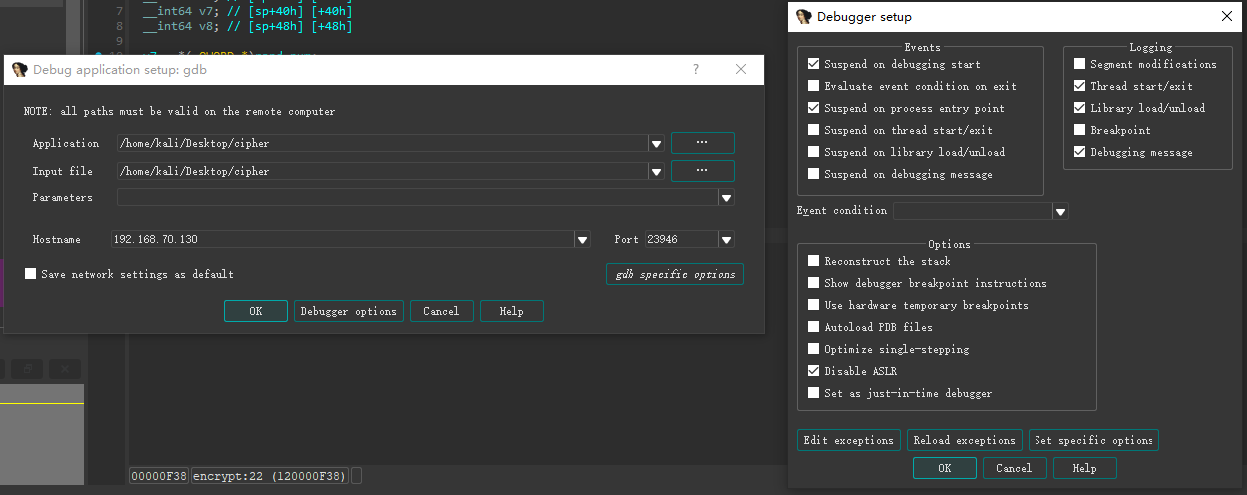Toggle Suspend on debugging start checkbox
Viewport: 1247px width, 495px height.
click(x=814, y=64)
